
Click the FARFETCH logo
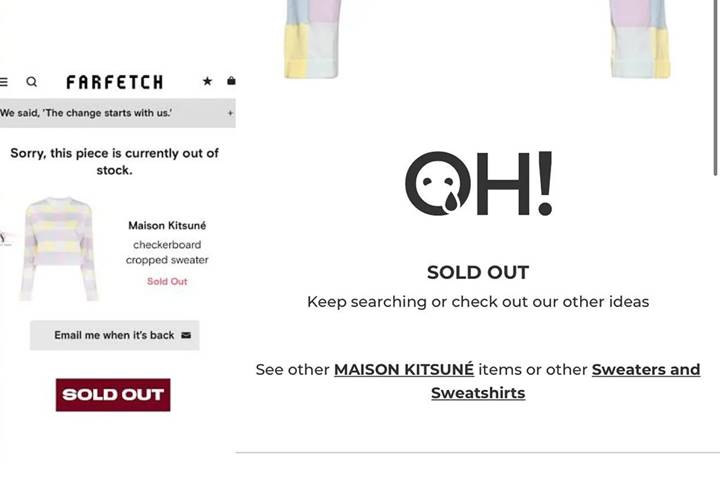[x=115, y=82]
